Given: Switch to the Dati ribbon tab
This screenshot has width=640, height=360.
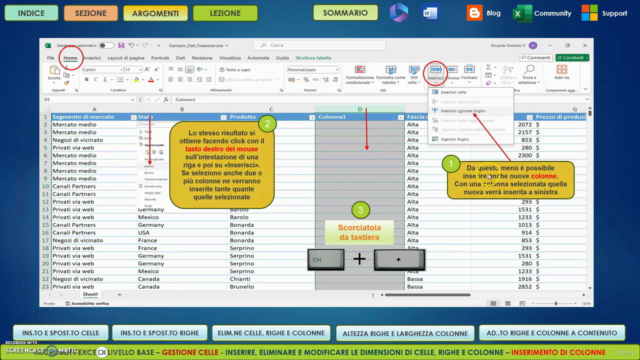Looking at the screenshot, I should point(180,58).
